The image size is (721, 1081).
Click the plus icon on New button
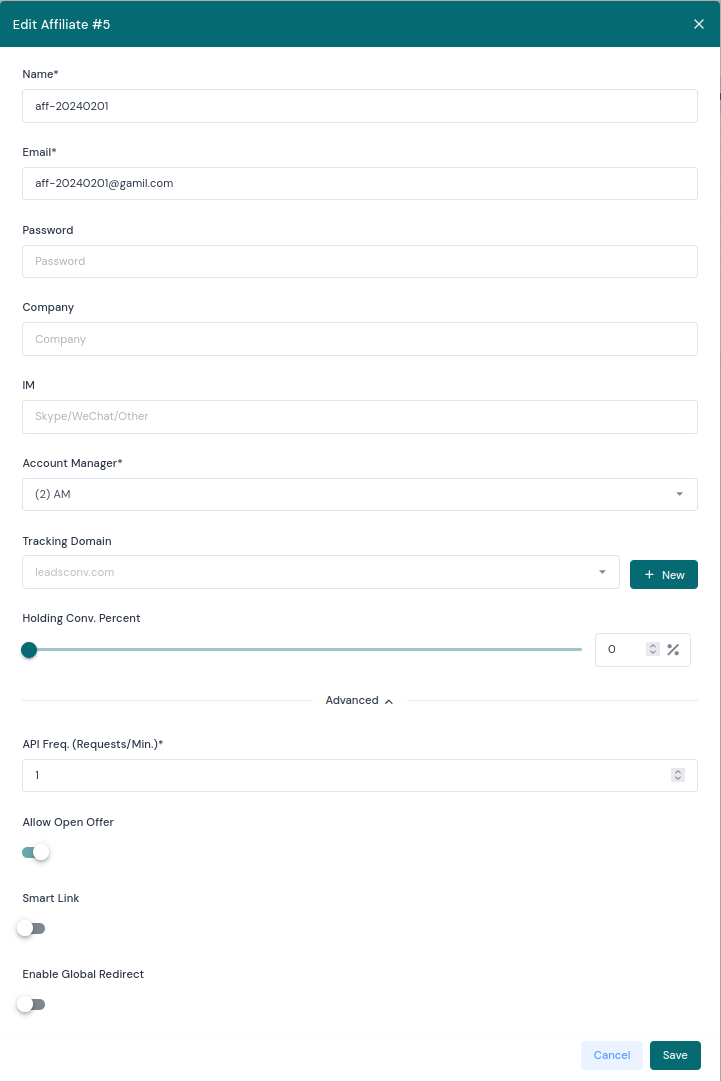[649, 574]
